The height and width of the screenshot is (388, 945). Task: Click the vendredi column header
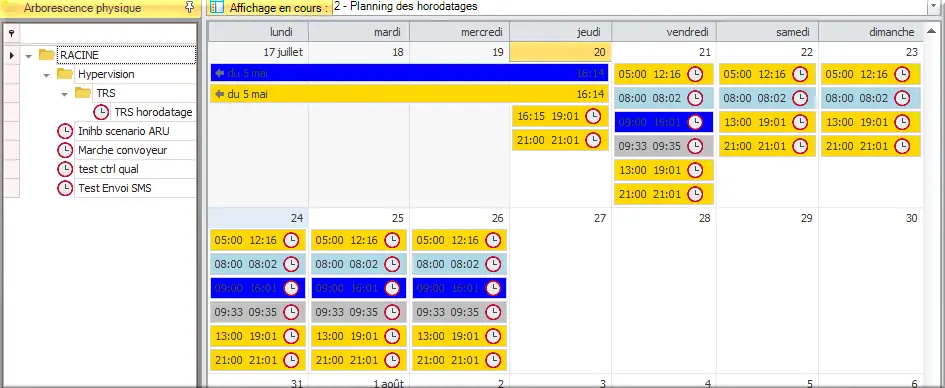coord(664,32)
